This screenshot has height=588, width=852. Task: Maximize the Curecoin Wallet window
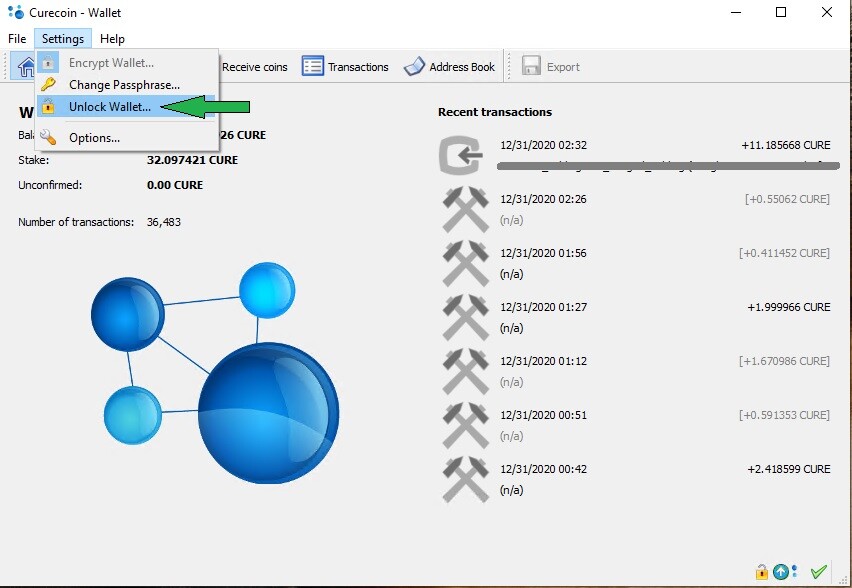(781, 12)
